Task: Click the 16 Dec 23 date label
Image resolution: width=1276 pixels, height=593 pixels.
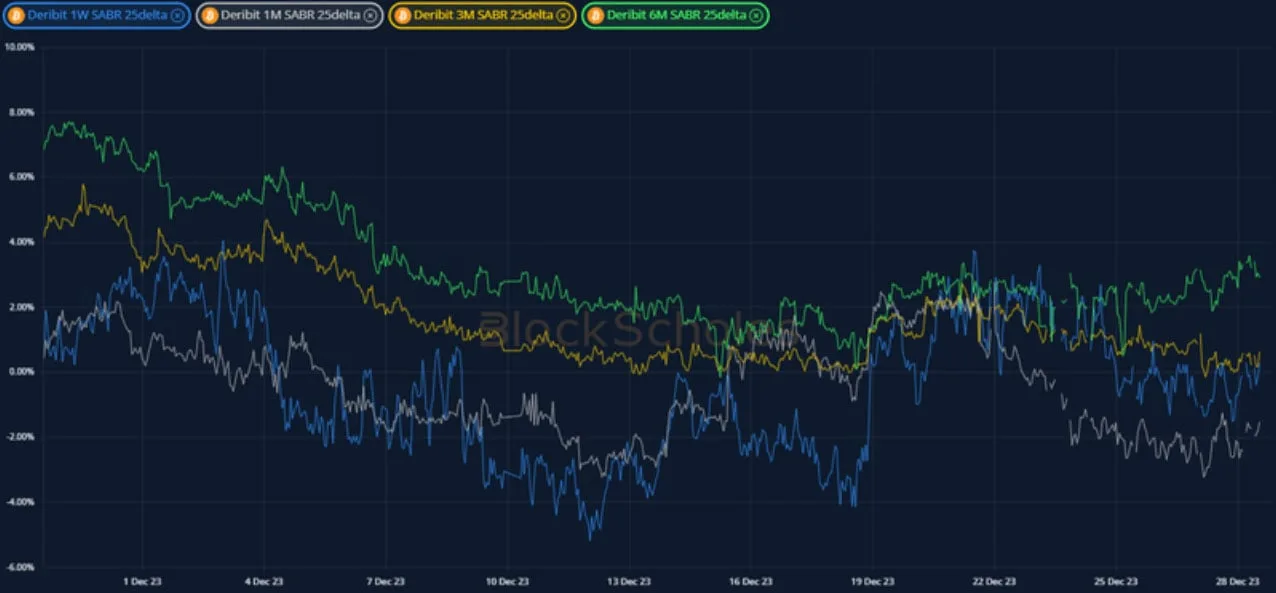Action: coord(751,581)
